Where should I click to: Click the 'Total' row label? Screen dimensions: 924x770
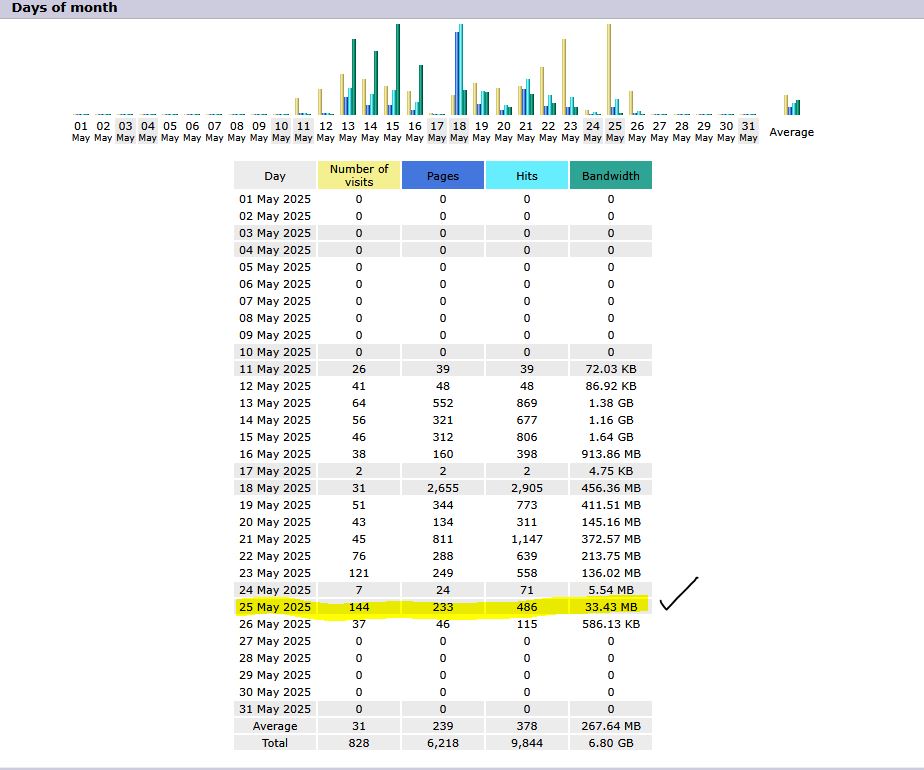275,743
